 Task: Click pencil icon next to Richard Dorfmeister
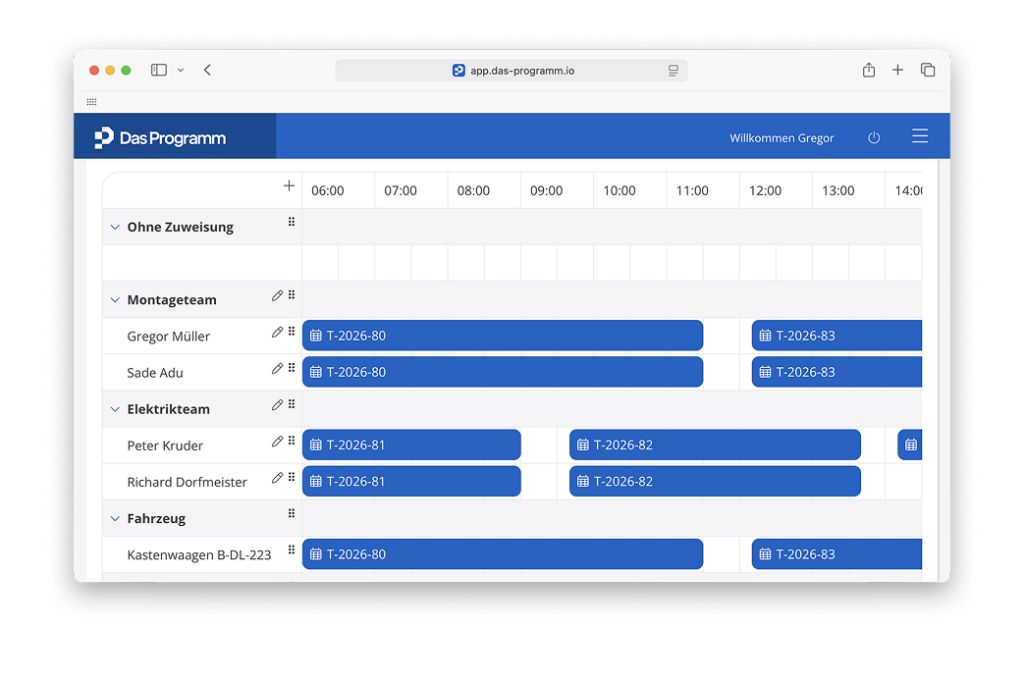pos(277,478)
